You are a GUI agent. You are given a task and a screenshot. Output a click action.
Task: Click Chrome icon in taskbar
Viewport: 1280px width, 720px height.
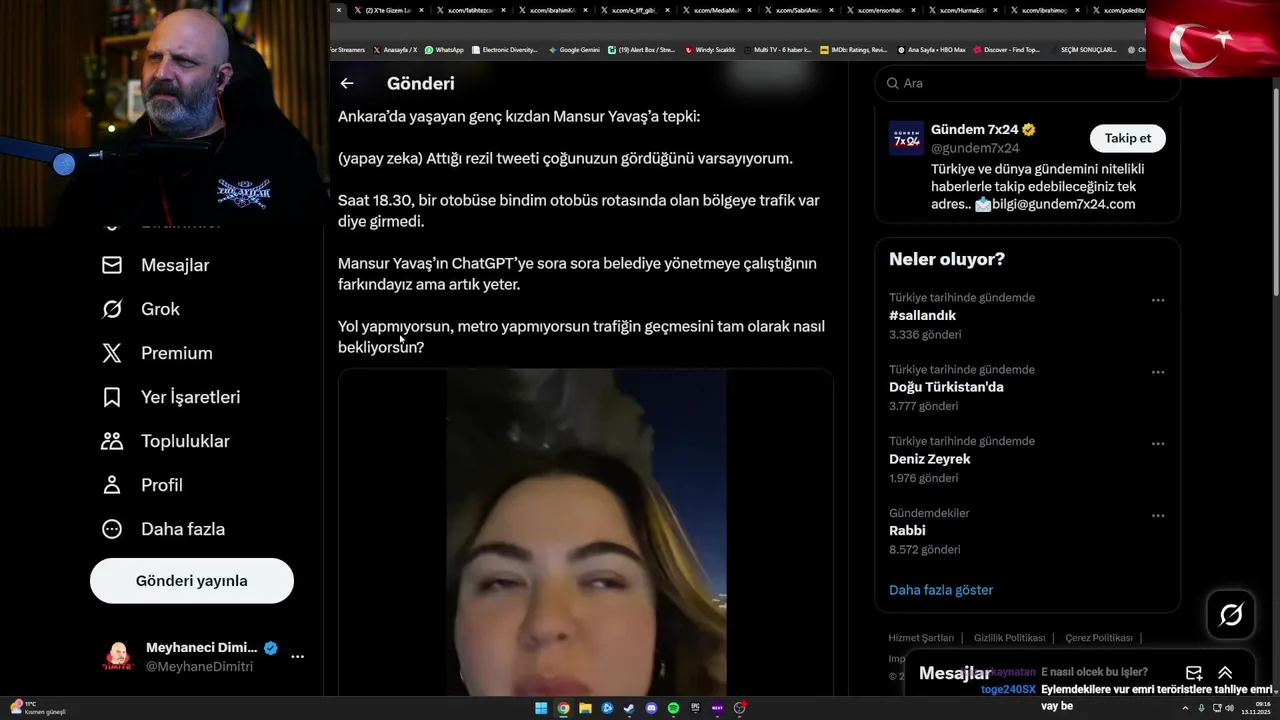(x=563, y=708)
